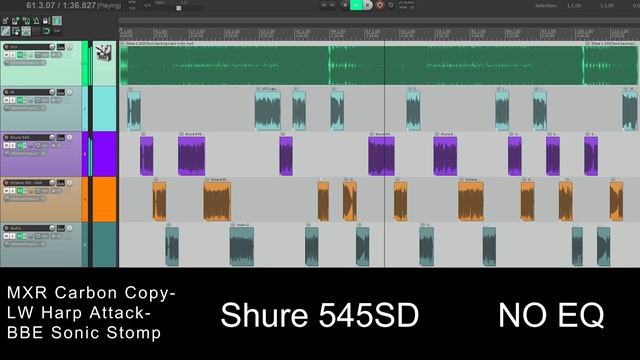Click the round info button on Audio track

pyautogui.click(x=69, y=228)
